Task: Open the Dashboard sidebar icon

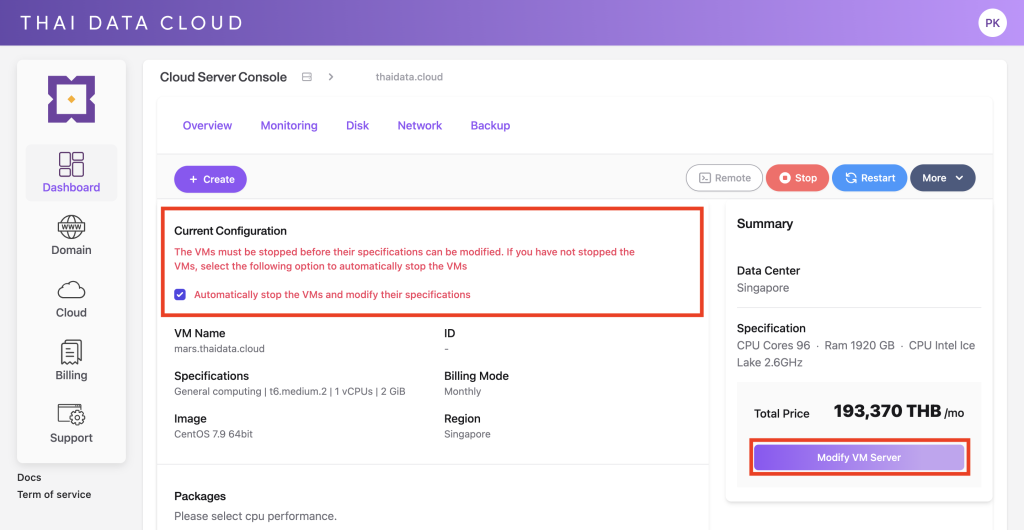Action: coord(71,164)
